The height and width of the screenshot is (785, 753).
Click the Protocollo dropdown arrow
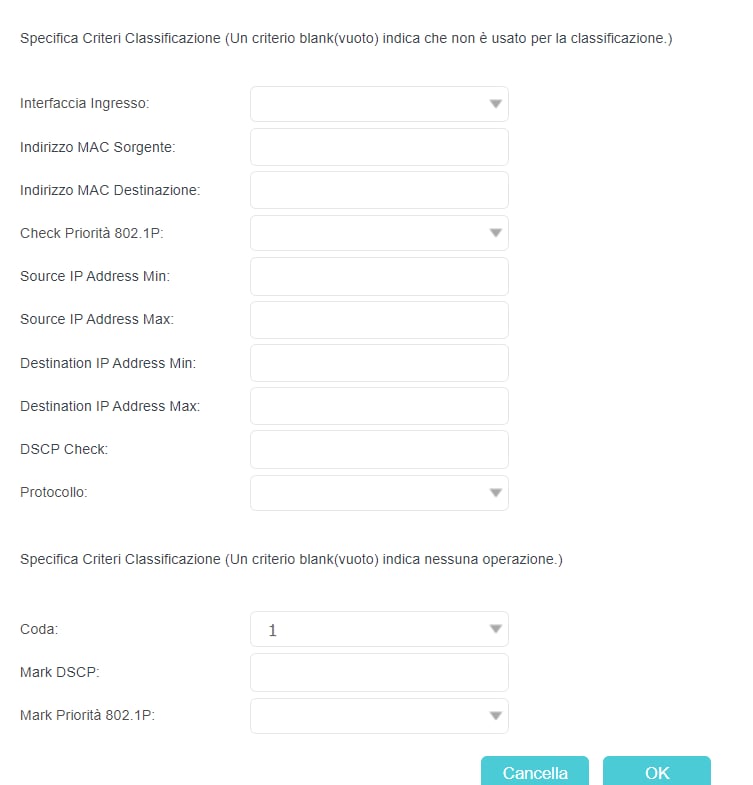(495, 493)
